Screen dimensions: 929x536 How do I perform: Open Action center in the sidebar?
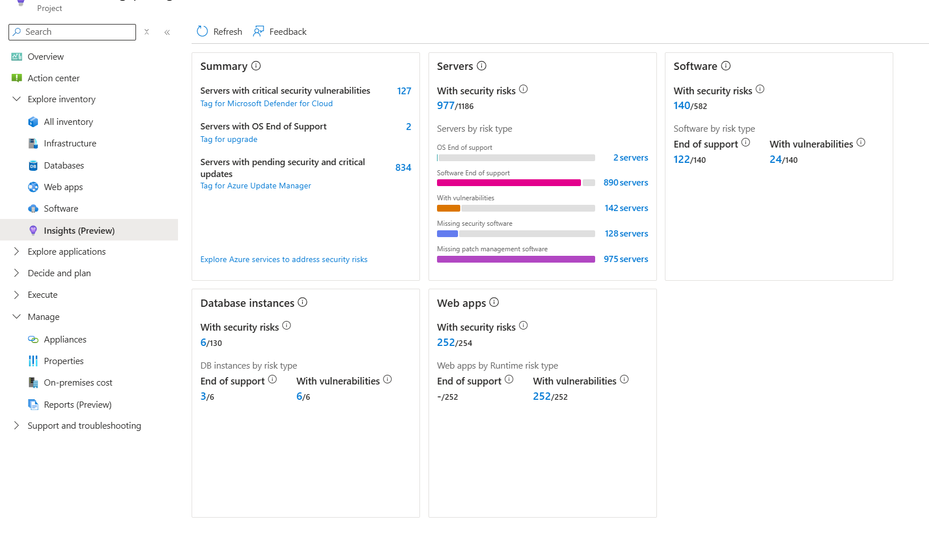(x=53, y=78)
